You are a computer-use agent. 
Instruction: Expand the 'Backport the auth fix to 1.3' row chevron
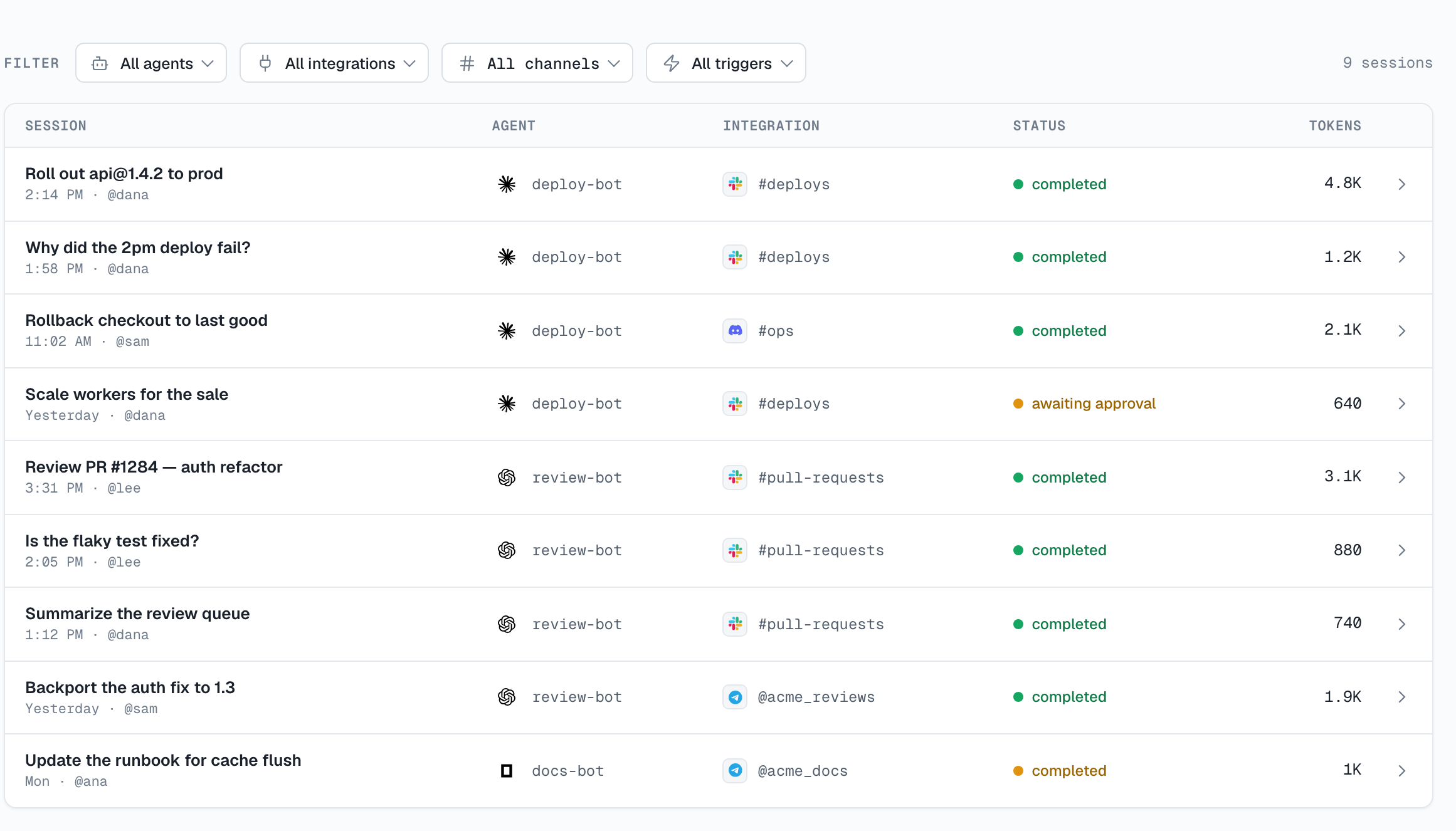[x=1402, y=697]
